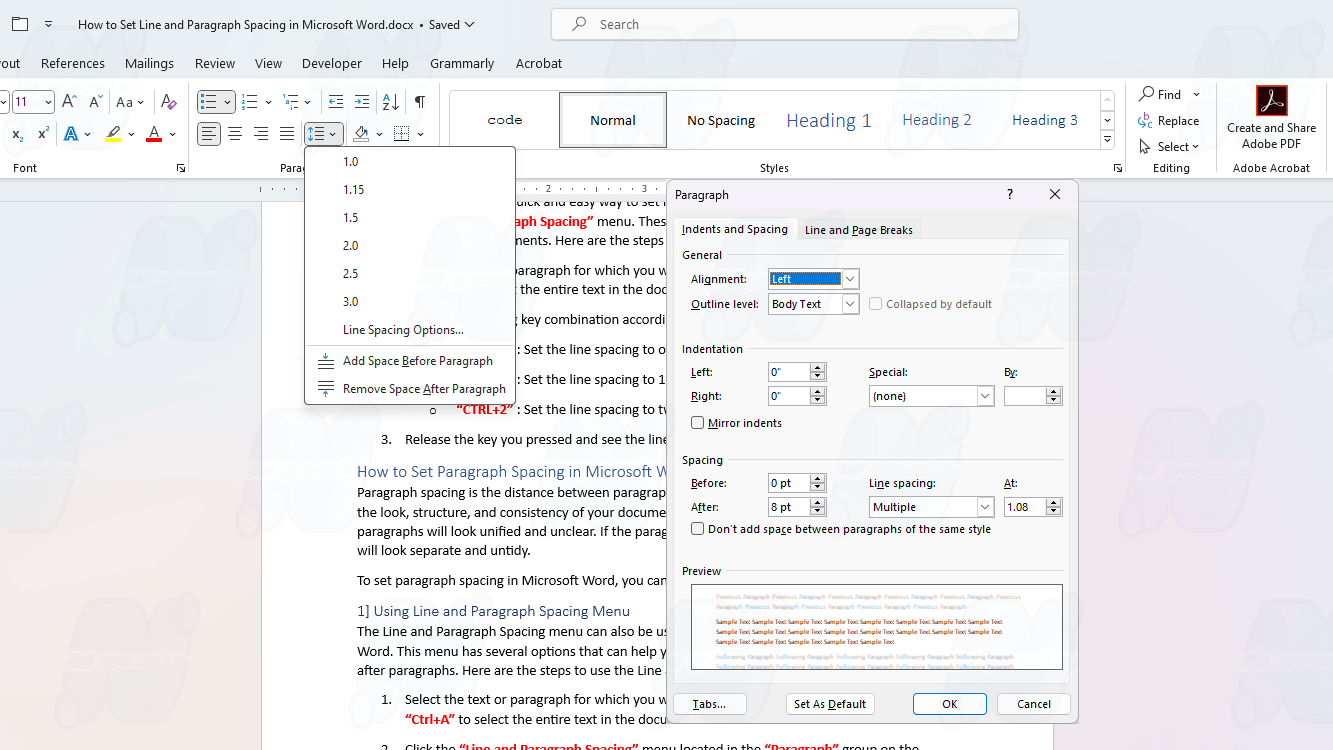Choose Line Spacing Options from the menu

point(403,330)
